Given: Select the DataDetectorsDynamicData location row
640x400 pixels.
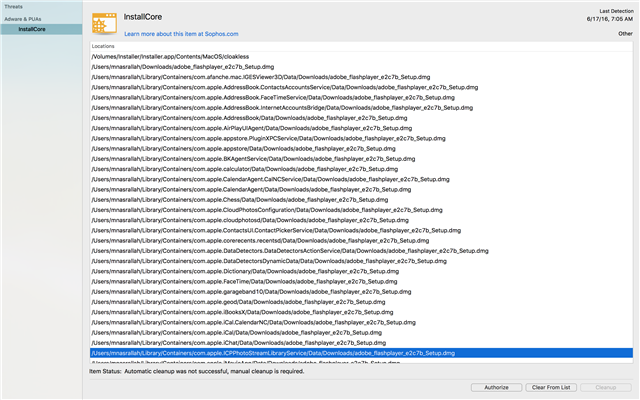Looking at the screenshot, I should [361, 261].
